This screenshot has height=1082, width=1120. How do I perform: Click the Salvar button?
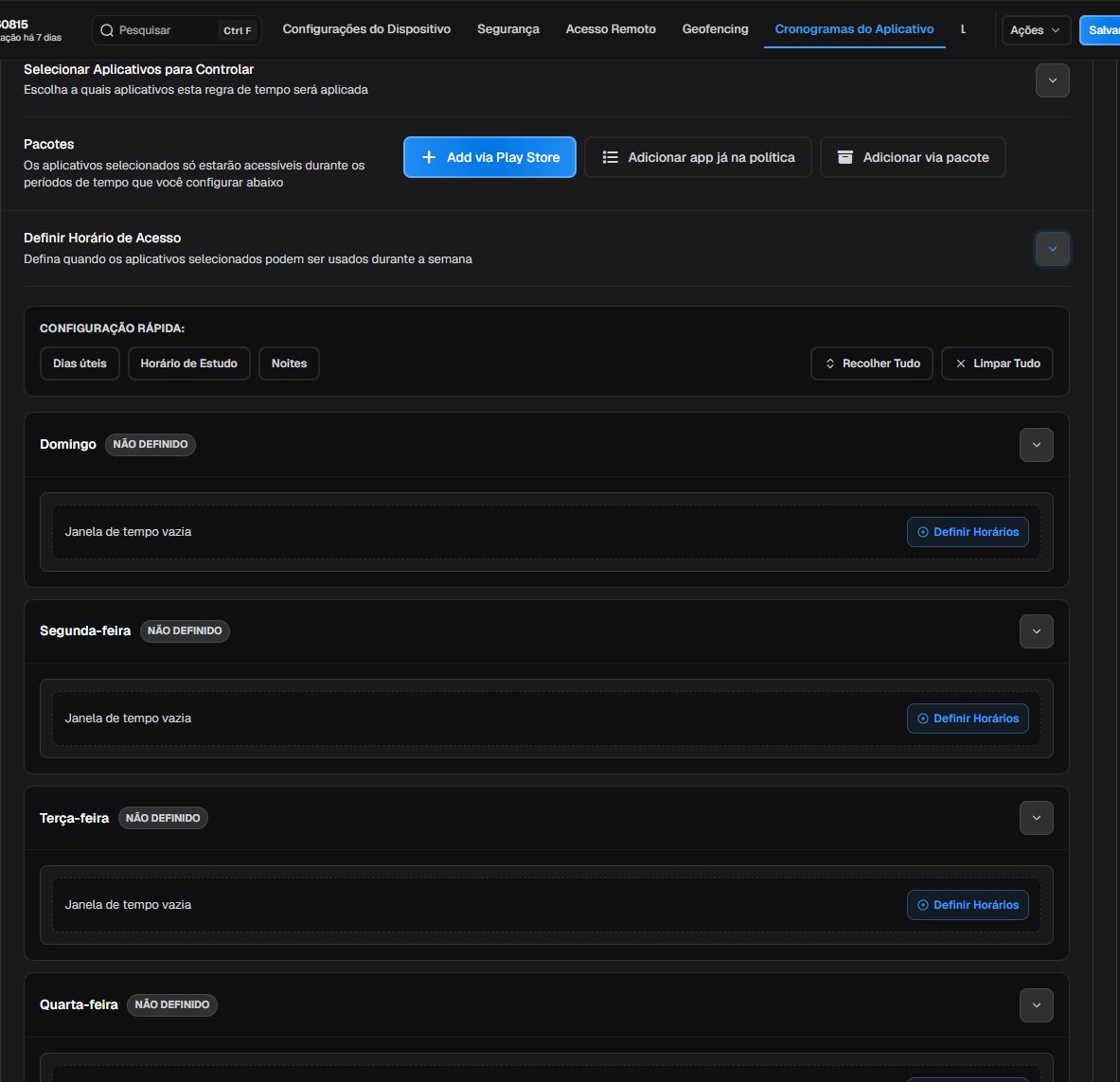pos(1100,30)
